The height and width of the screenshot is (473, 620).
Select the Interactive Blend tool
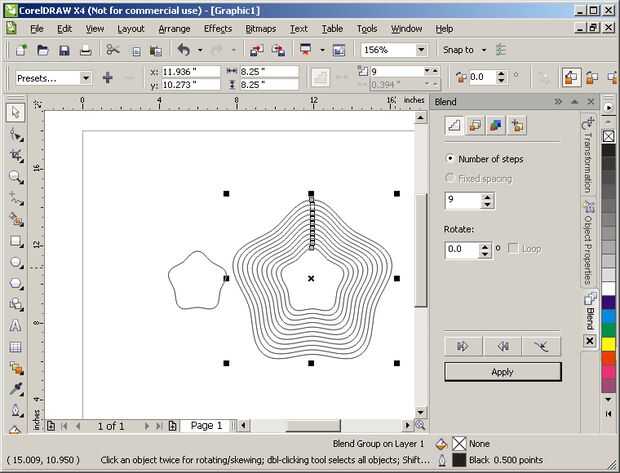point(16,369)
